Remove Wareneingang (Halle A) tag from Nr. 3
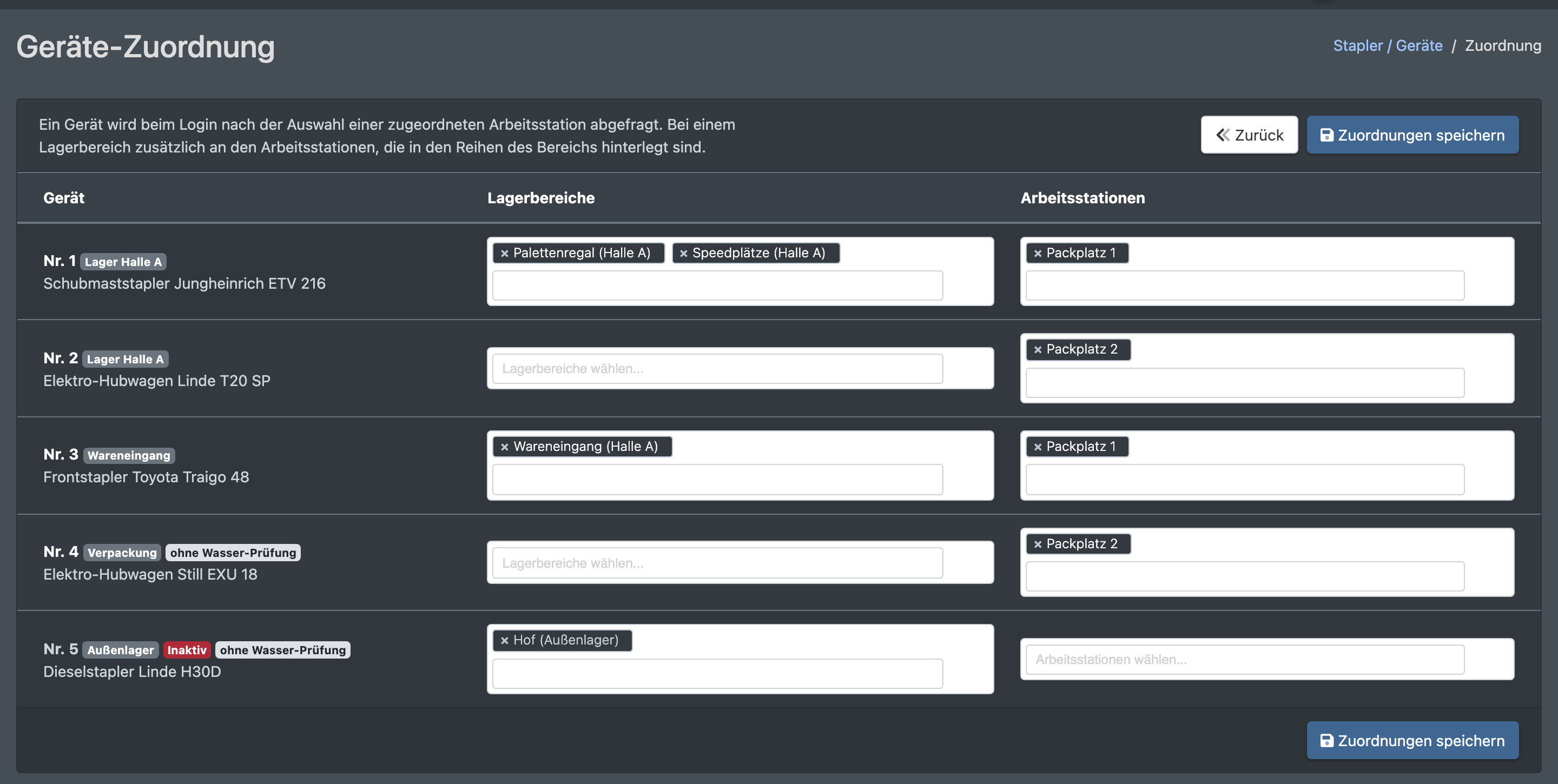The width and height of the screenshot is (1558, 784). point(504,447)
